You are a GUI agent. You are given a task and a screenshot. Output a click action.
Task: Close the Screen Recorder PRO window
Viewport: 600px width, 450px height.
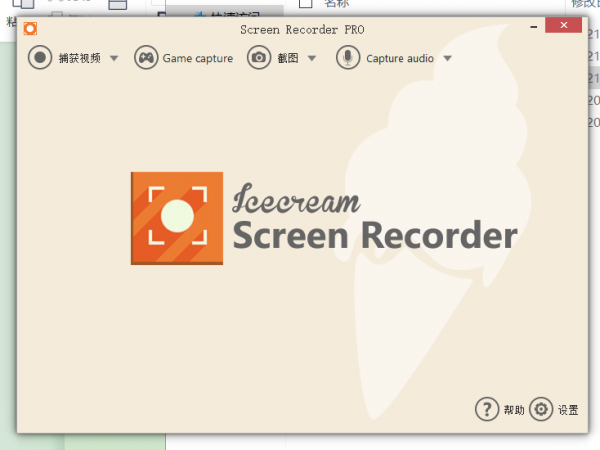tap(563, 25)
